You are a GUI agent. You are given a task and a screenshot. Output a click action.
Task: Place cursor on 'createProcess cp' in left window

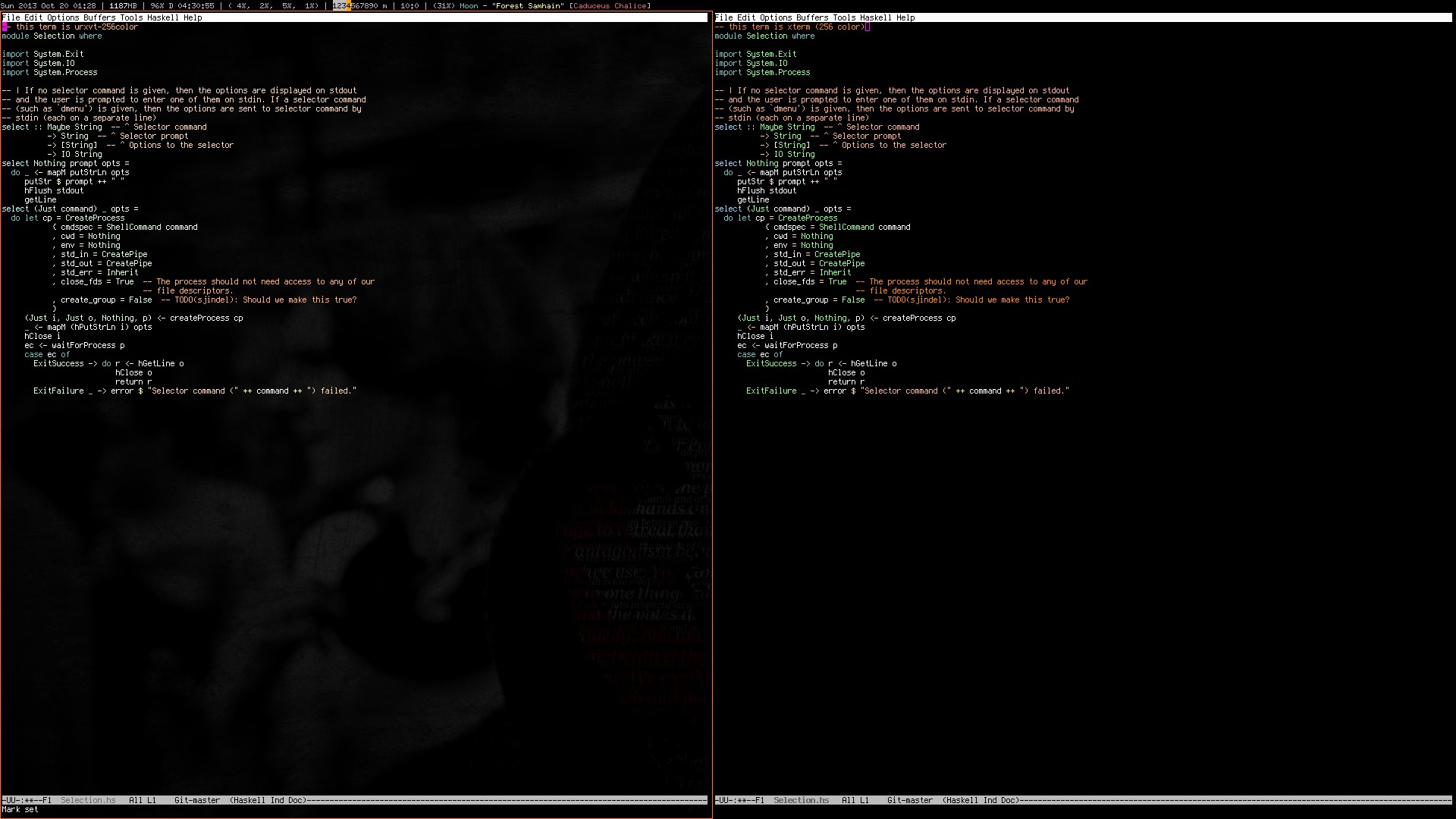coord(206,318)
